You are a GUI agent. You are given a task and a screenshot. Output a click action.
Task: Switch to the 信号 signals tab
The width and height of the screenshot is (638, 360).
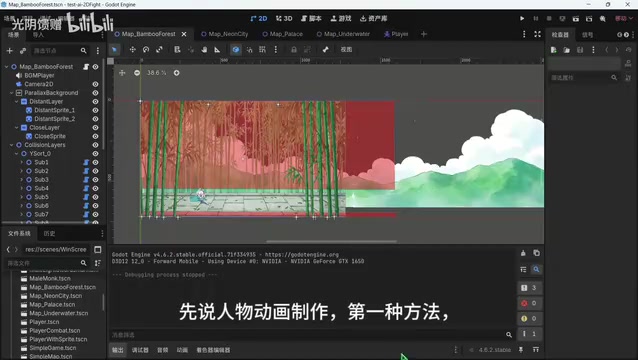coord(588,35)
